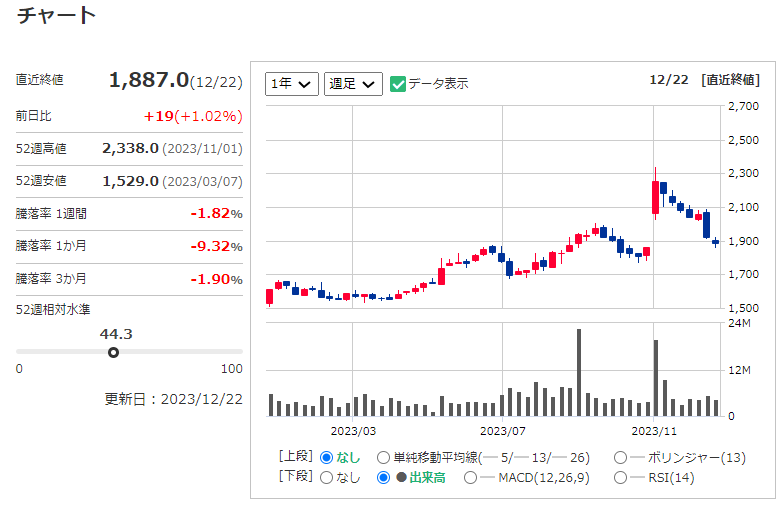Switch lower panel to MACD(12,26,9)

click(x=487, y=478)
